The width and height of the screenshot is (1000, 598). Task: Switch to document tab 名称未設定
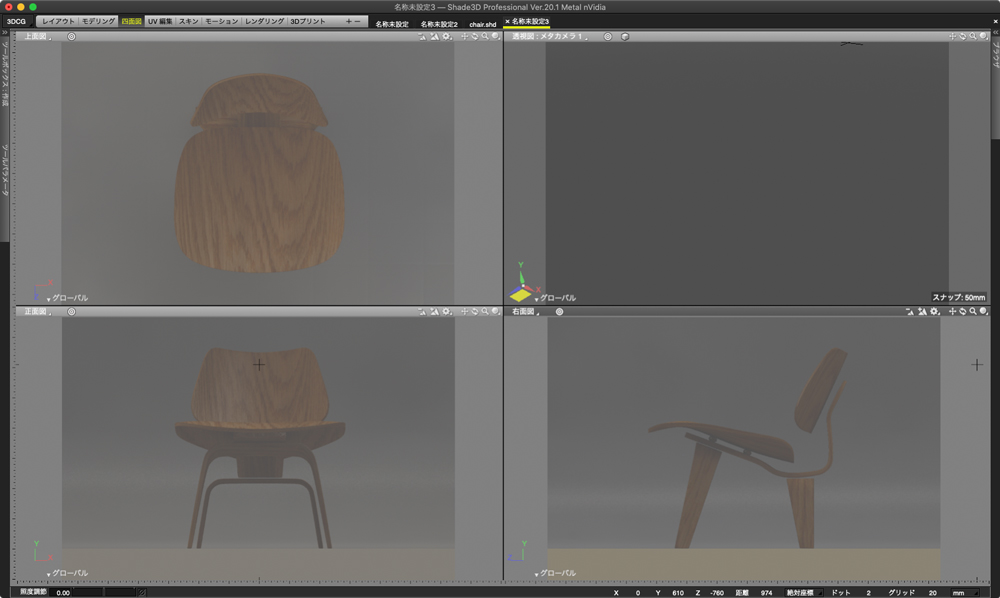point(392,24)
